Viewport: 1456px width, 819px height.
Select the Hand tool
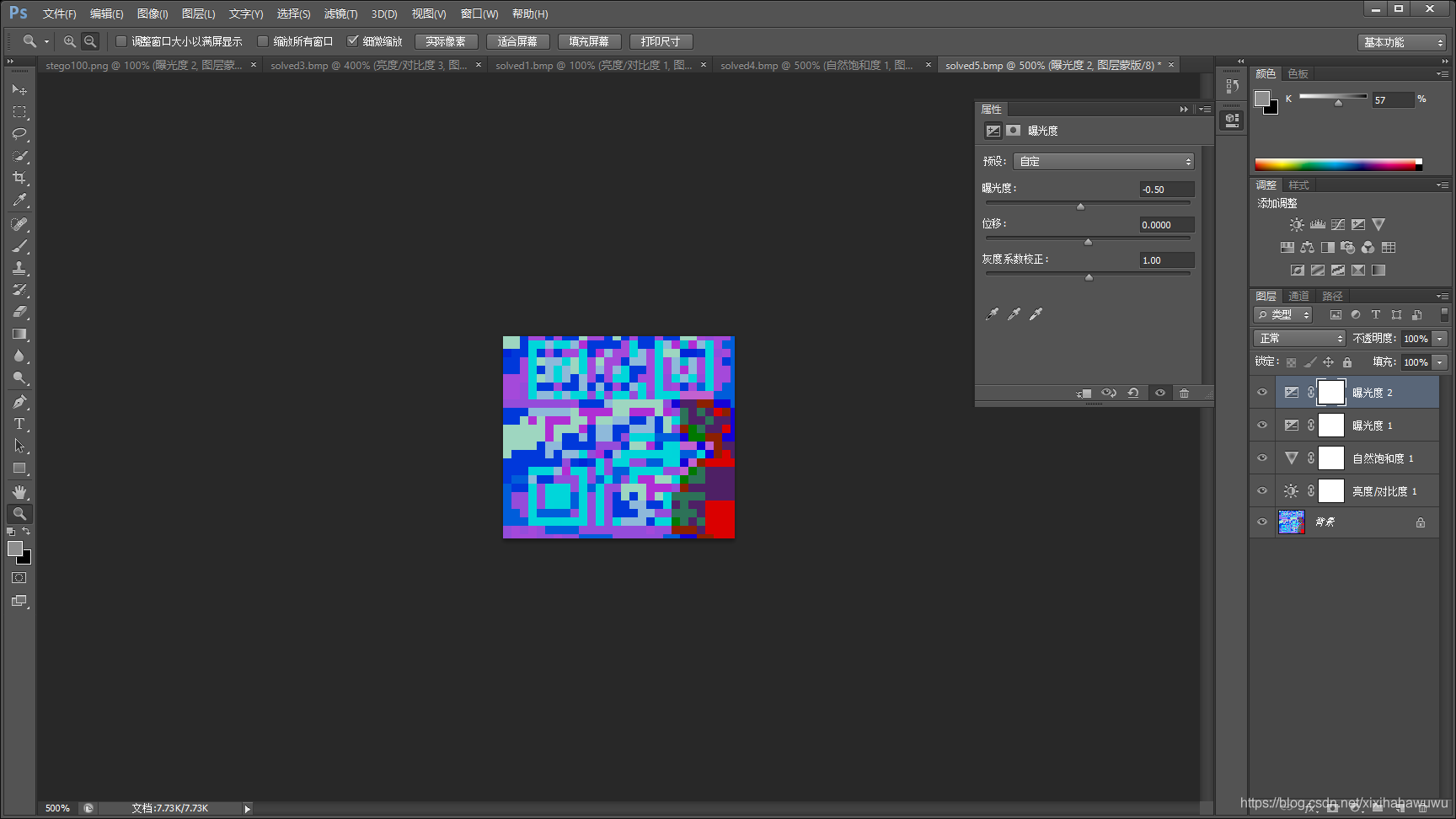[x=19, y=492]
